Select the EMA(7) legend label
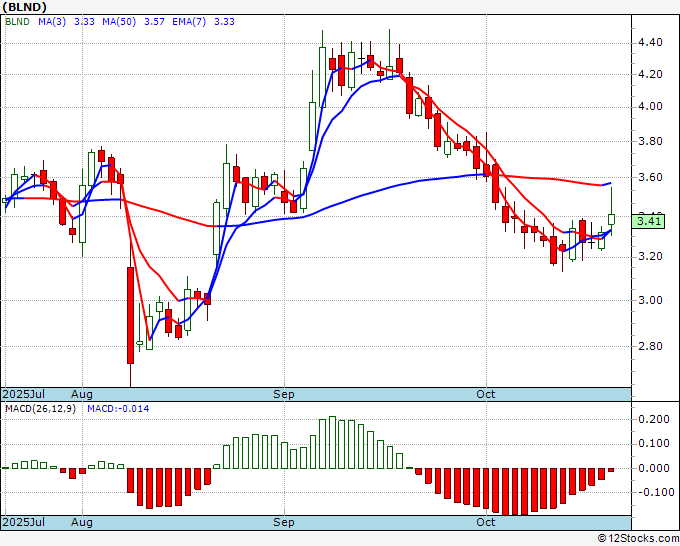 [189, 21]
